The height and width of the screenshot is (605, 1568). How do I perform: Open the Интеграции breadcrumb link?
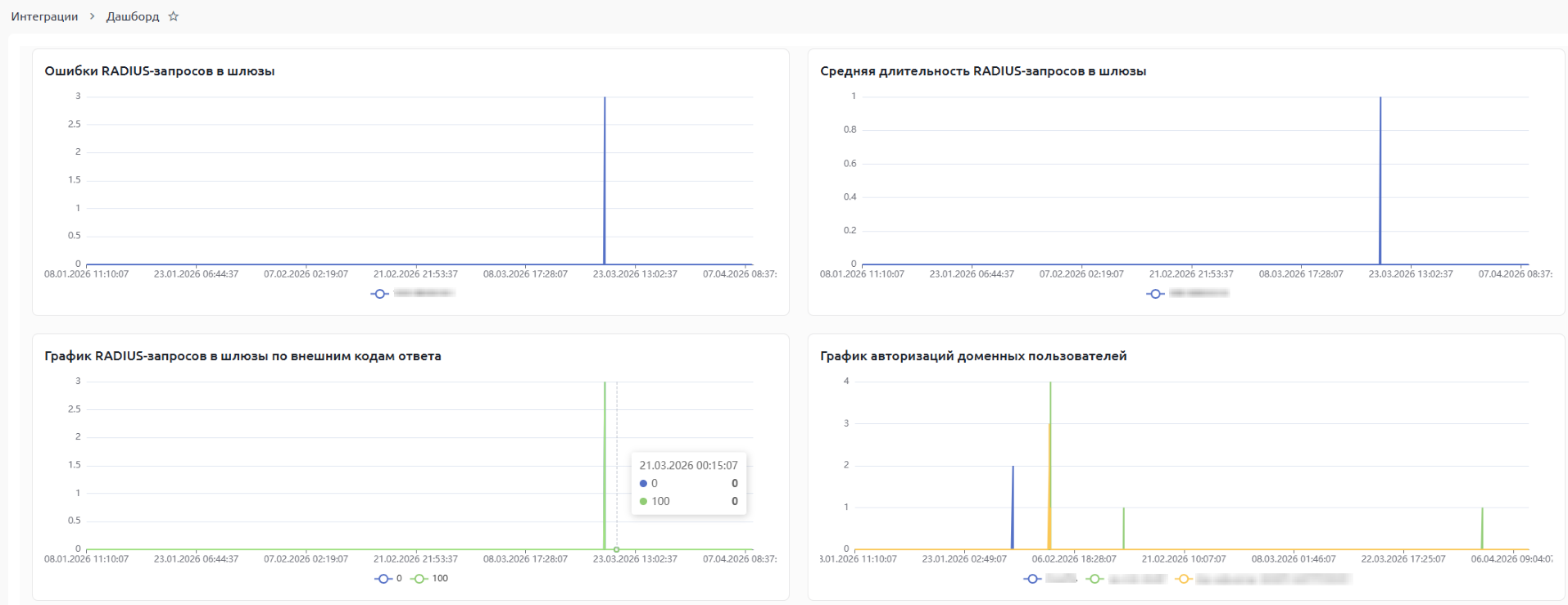(x=44, y=16)
